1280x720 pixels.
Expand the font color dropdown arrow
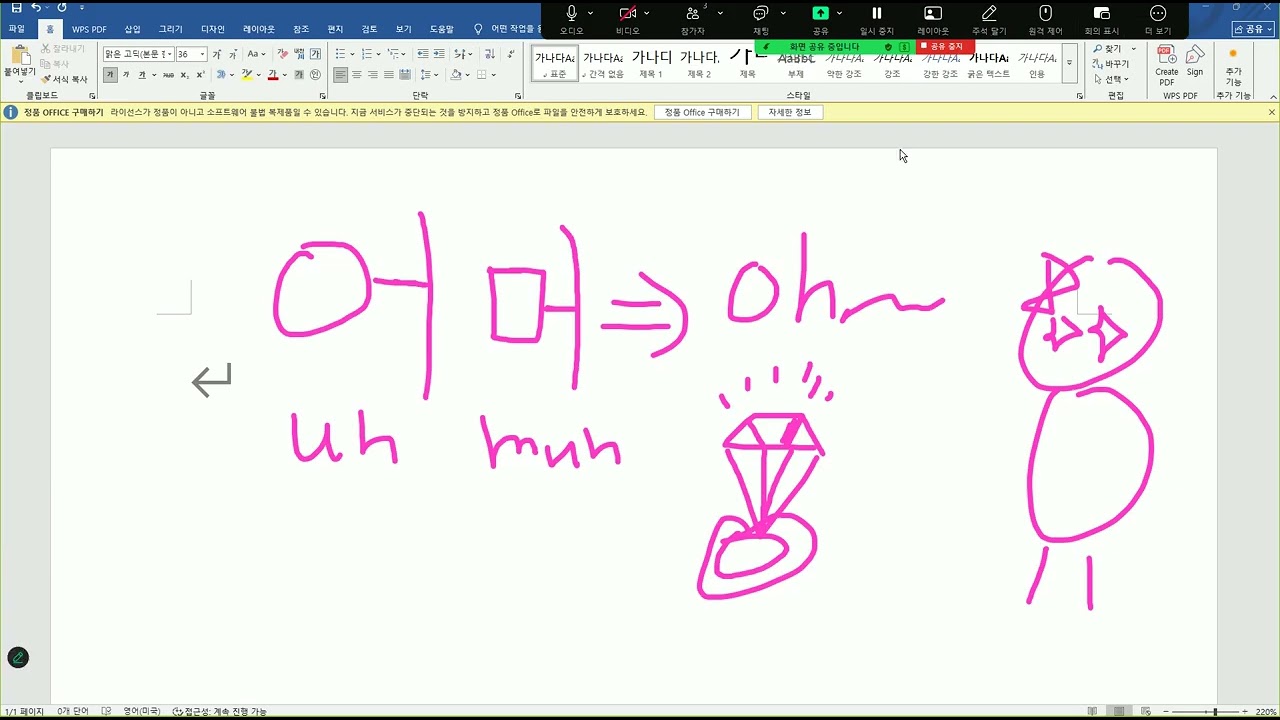tap(285, 75)
